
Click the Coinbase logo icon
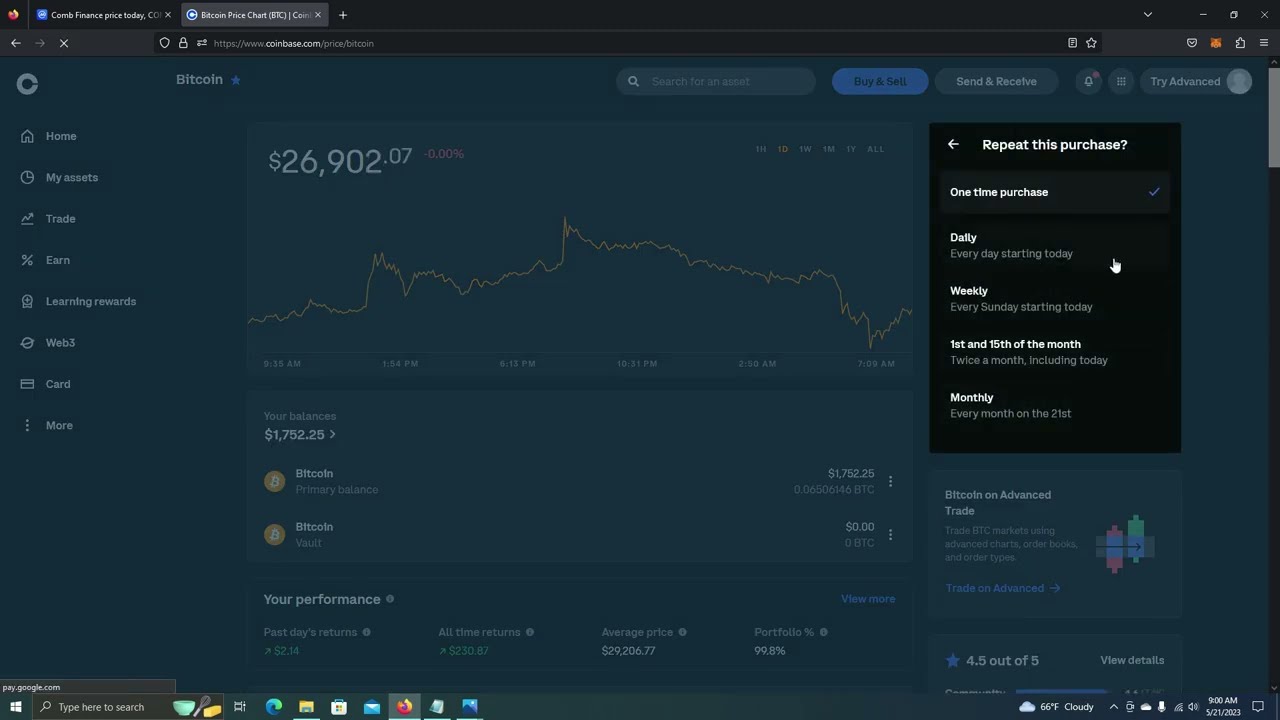point(27,84)
